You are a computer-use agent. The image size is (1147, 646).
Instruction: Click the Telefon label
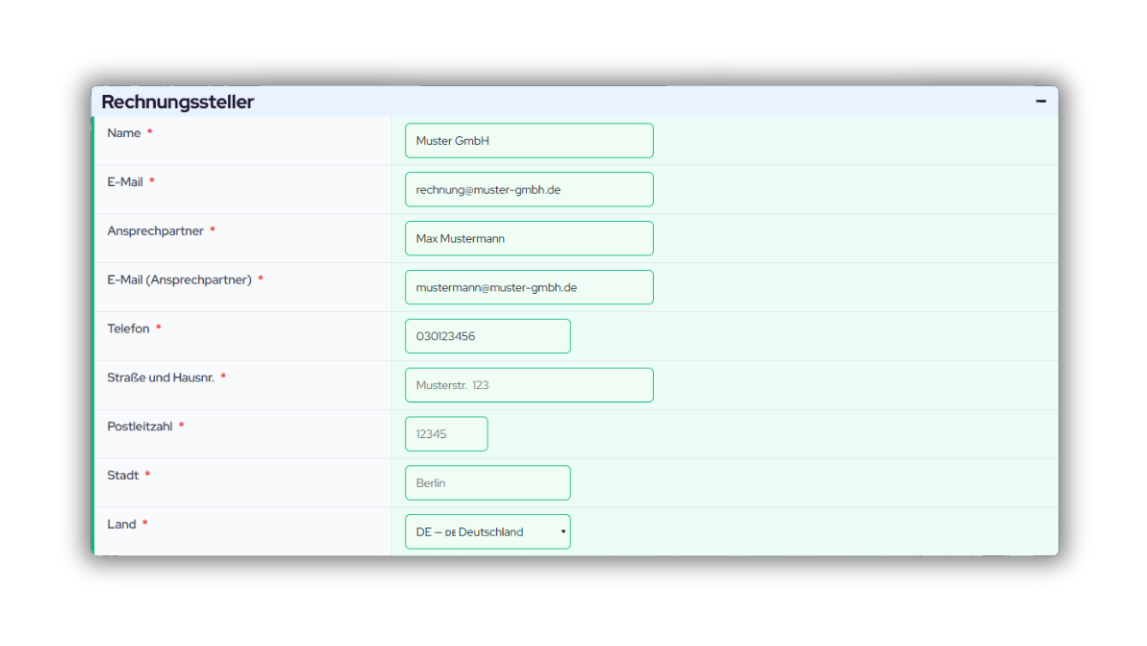128,329
